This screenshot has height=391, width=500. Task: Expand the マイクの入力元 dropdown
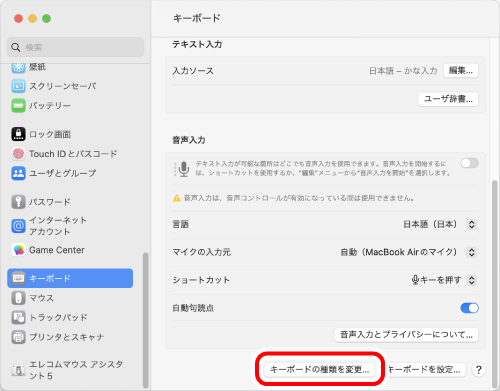[408, 252]
